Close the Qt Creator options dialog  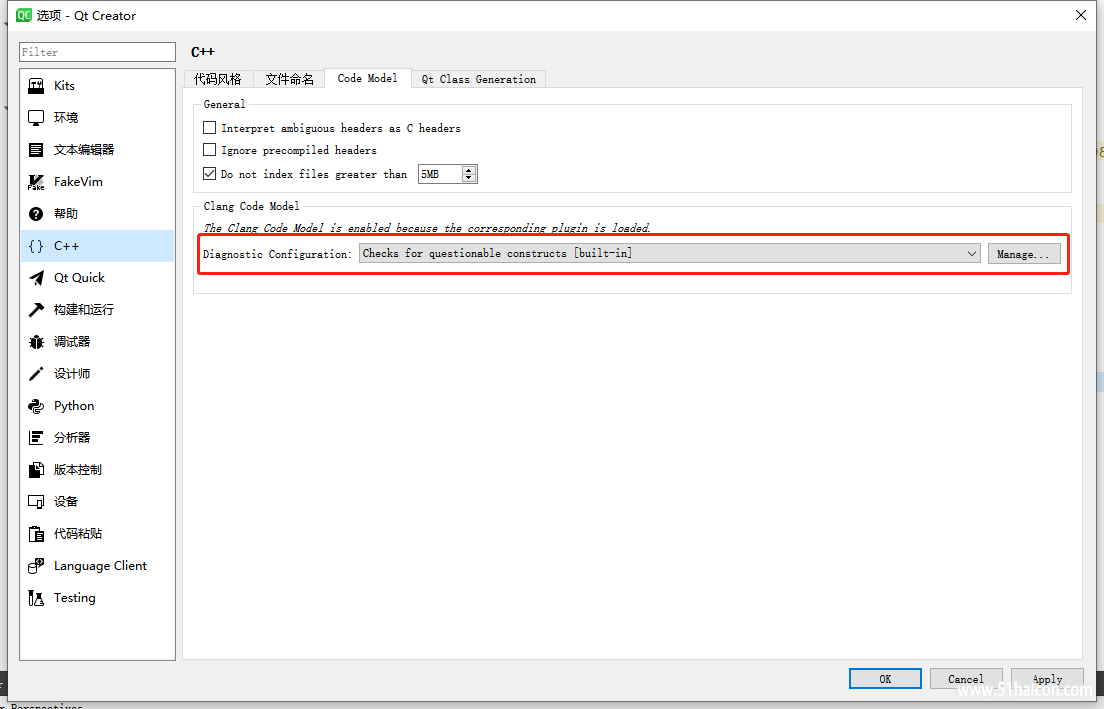(x=1081, y=15)
